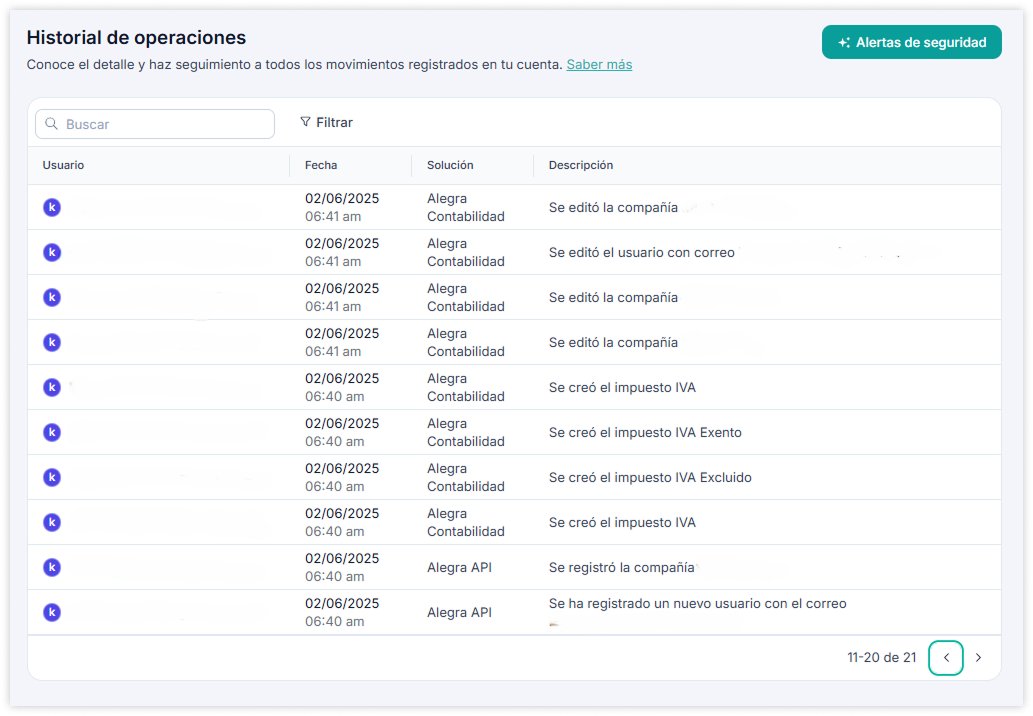This screenshot has height=716, width=1033.
Task: Click the sparkle icon on Alertas button
Action: [844, 42]
